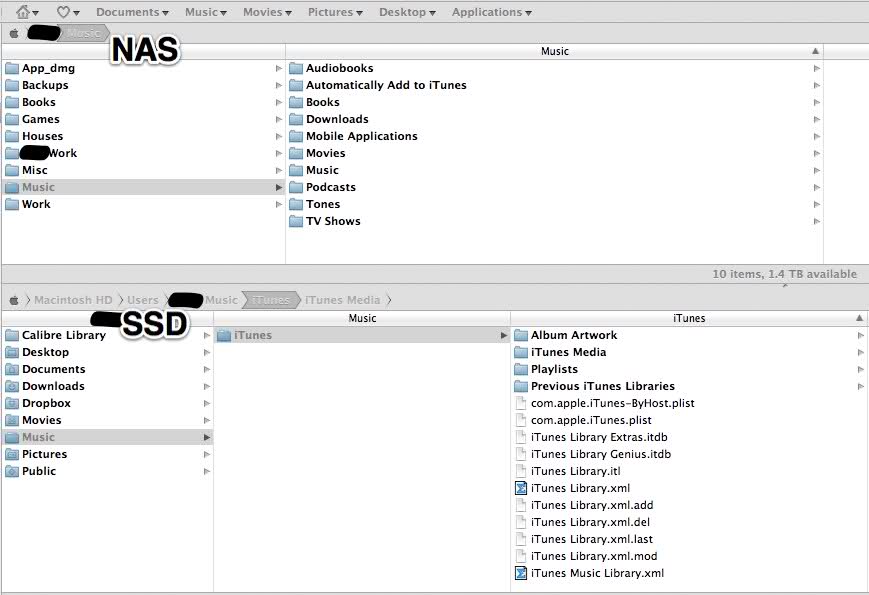The height and width of the screenshot is (595, 869).
Task: Select the Previous iTunes Libraries folder icon
Action: (521, 386)
